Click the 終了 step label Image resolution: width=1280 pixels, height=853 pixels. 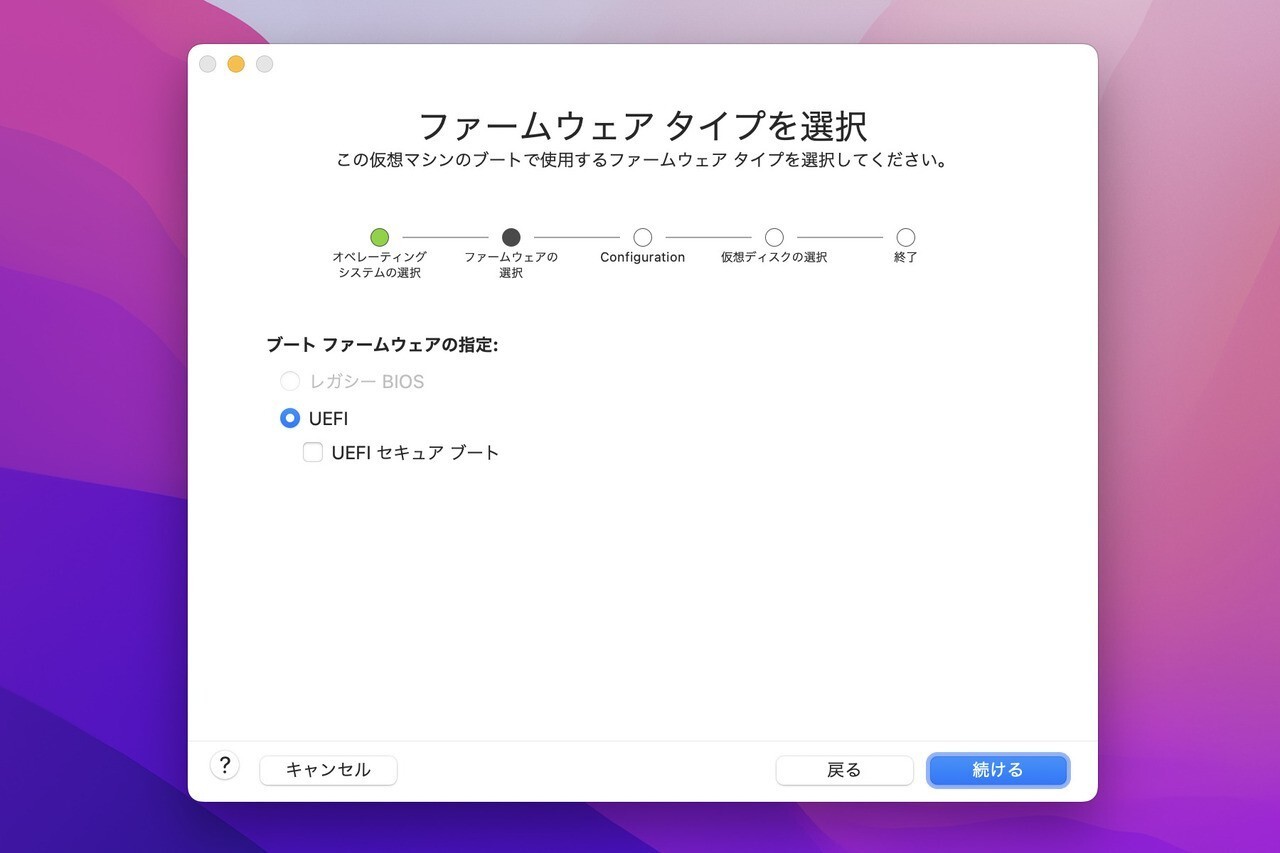coord(906,257)
